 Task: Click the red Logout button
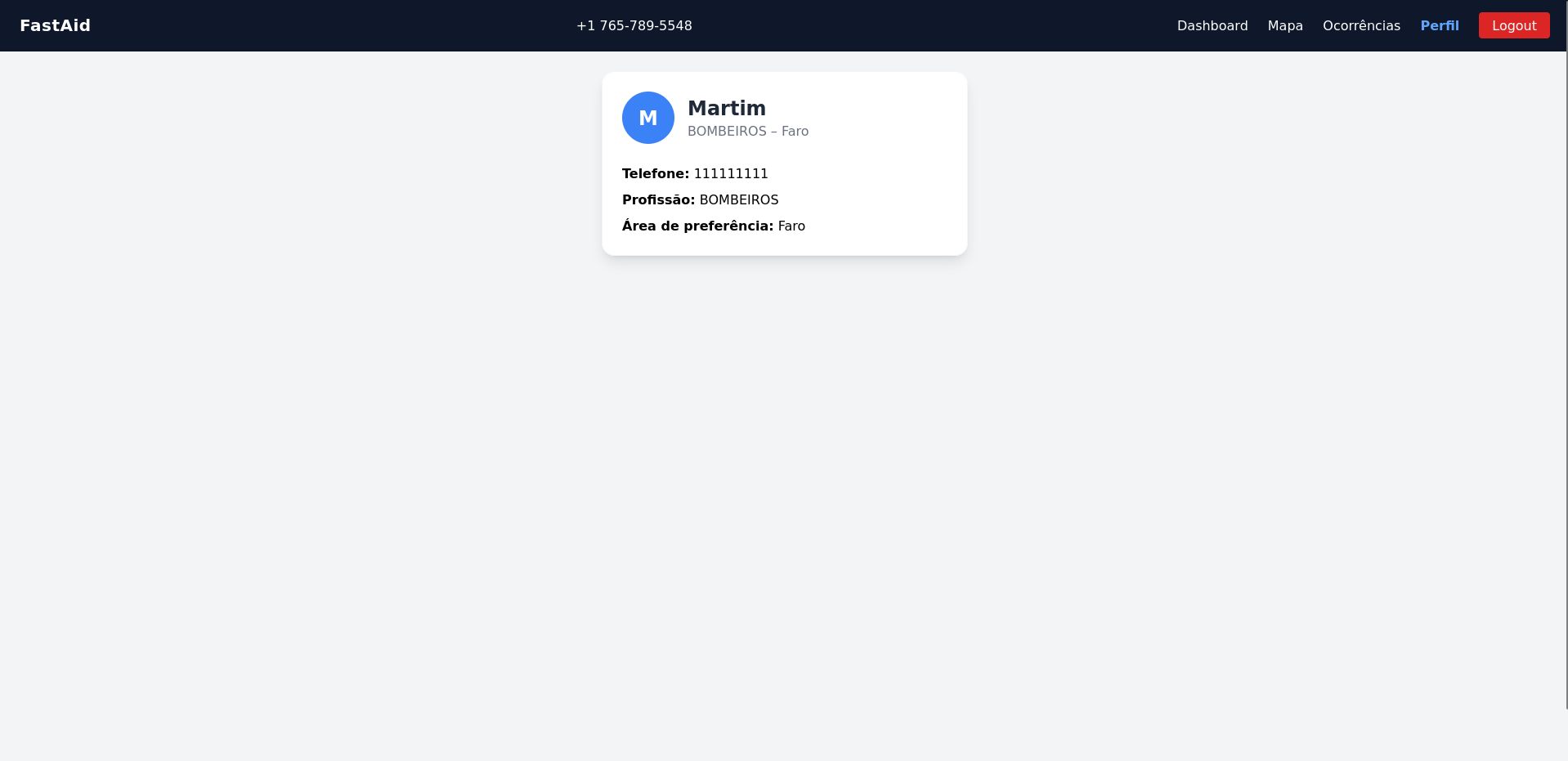tap(1514, 25)
